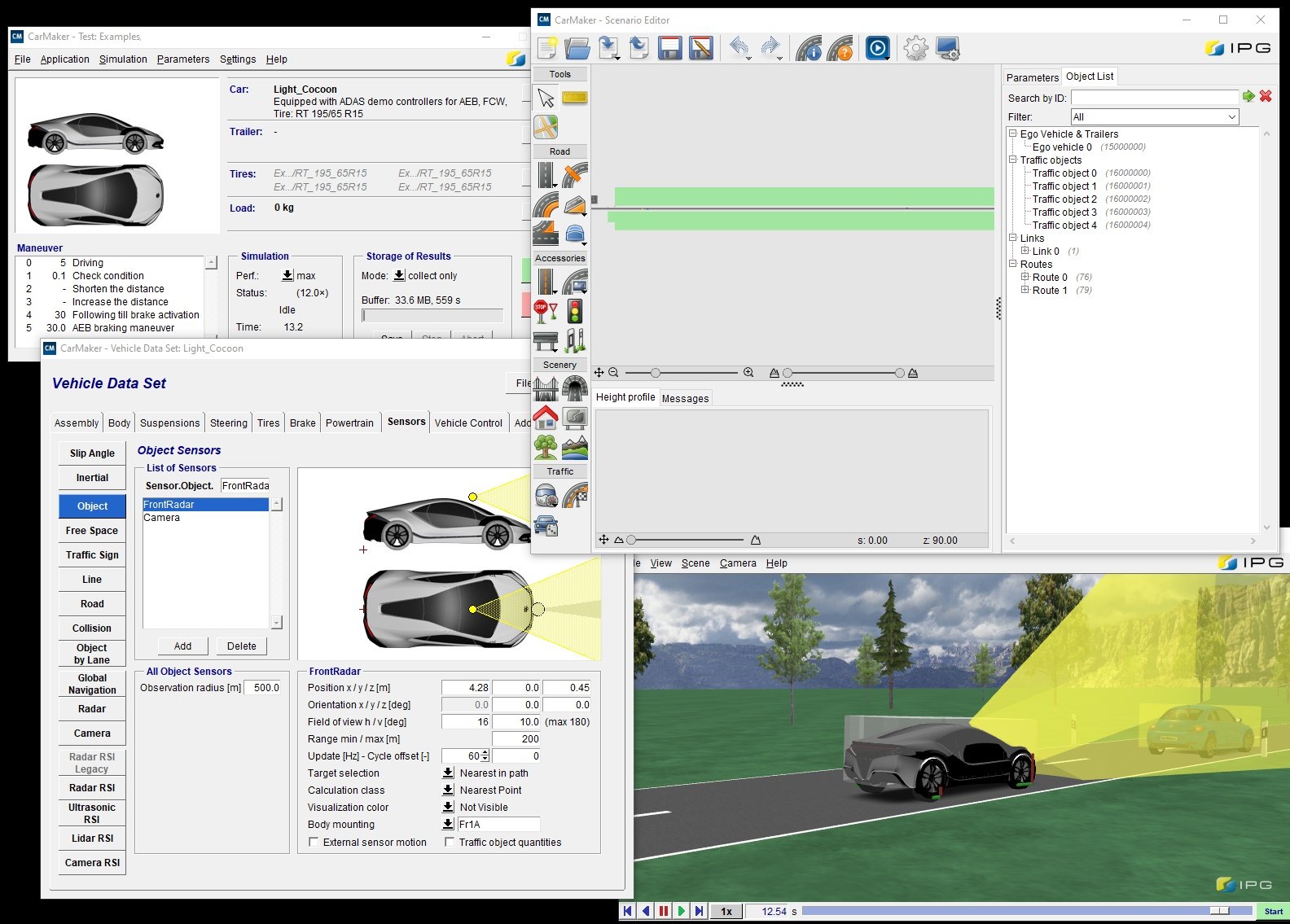
Task: Open a scenario using the blue folder icon
Action: click(x=577, y=48)
